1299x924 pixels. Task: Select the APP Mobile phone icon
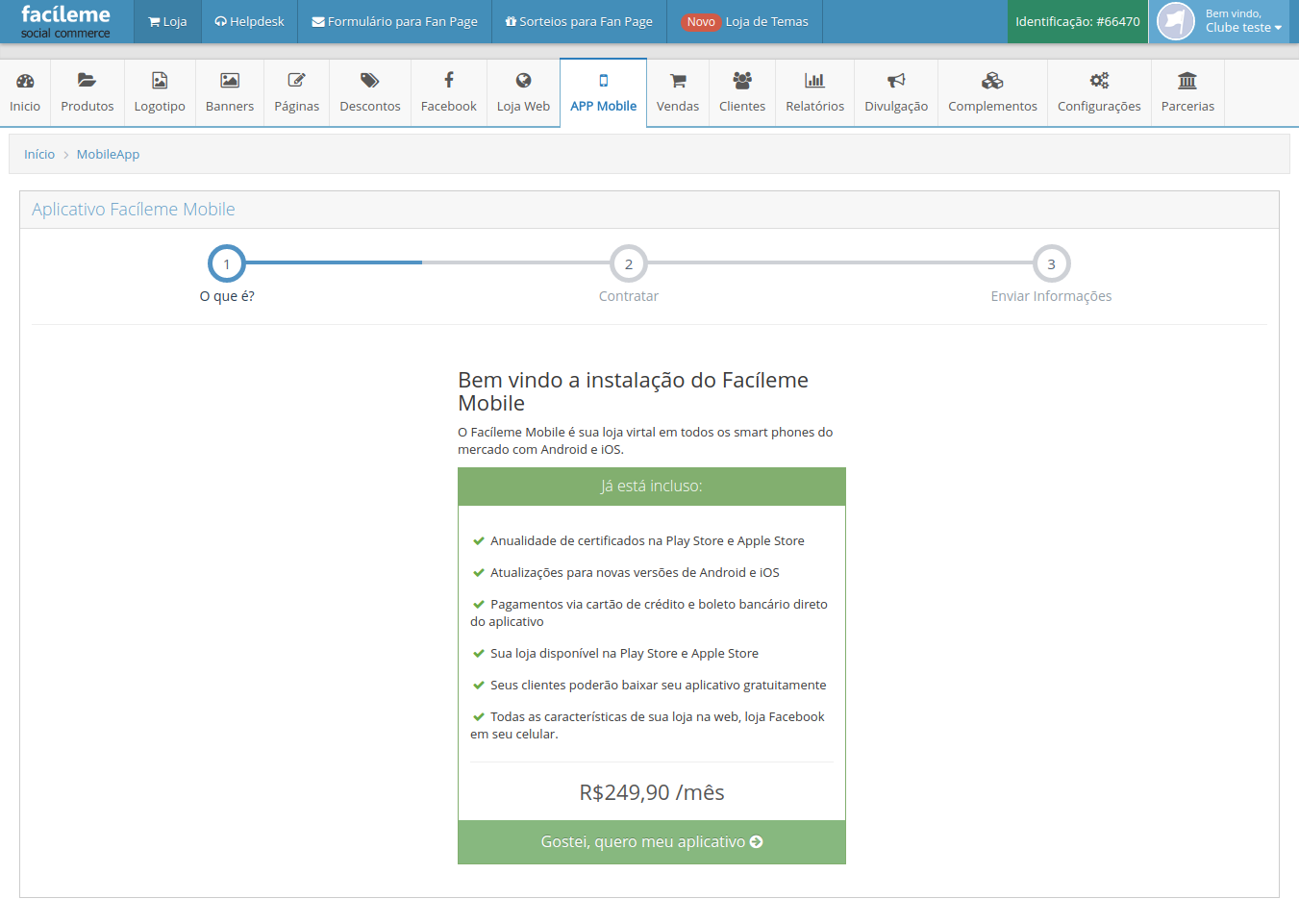pos(604,81)
